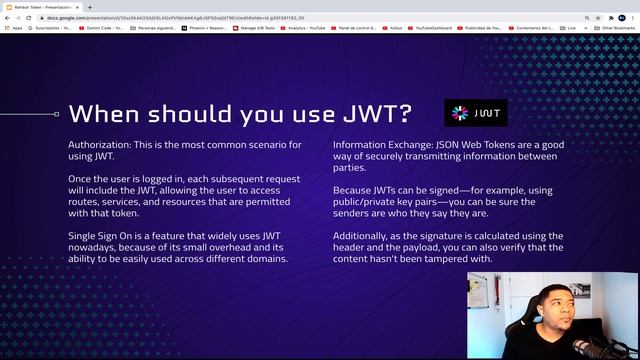This screenshot has width=640, height=360.
Task: Click the paragraph starting 'Additionally, as the signature'
Action: coord(448,247)
